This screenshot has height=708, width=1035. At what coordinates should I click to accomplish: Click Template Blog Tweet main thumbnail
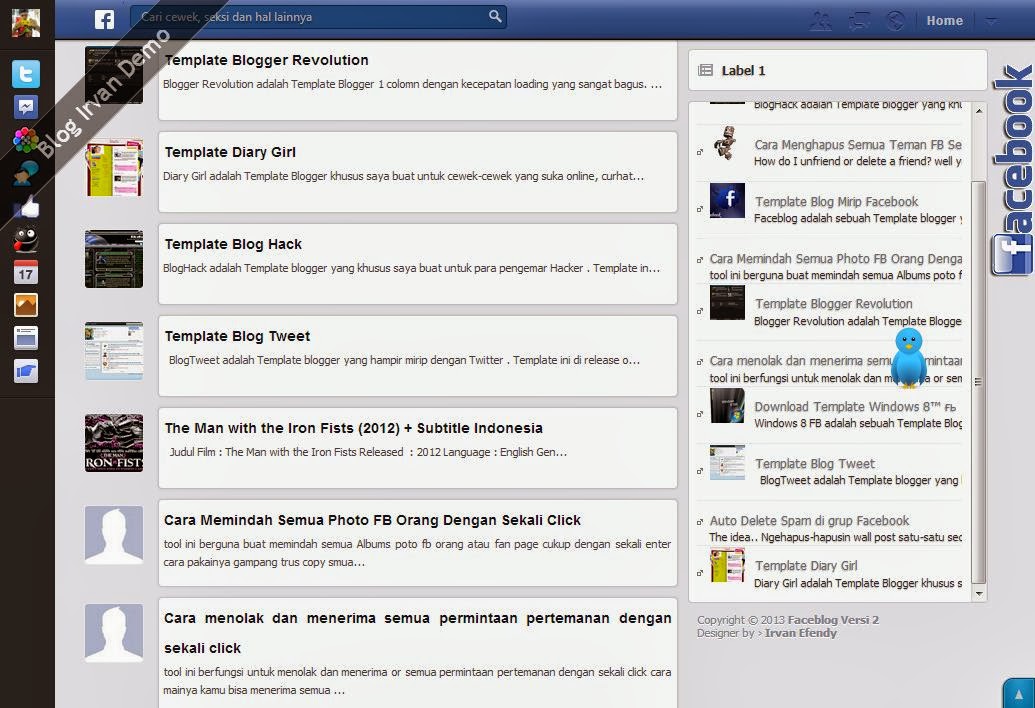pos(114,351)
